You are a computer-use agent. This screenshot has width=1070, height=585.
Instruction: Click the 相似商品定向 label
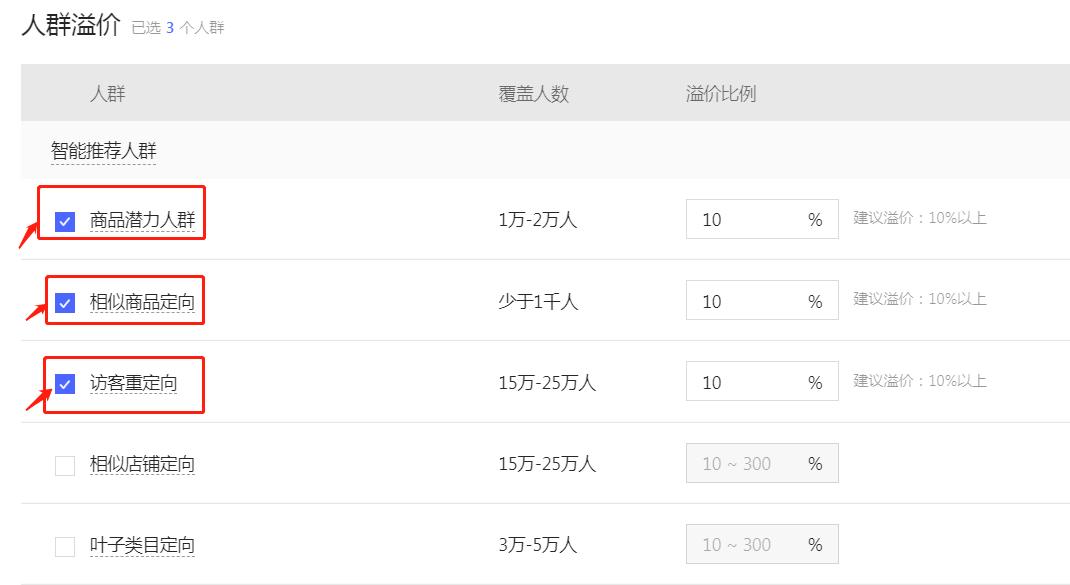[x=142, y=302]
